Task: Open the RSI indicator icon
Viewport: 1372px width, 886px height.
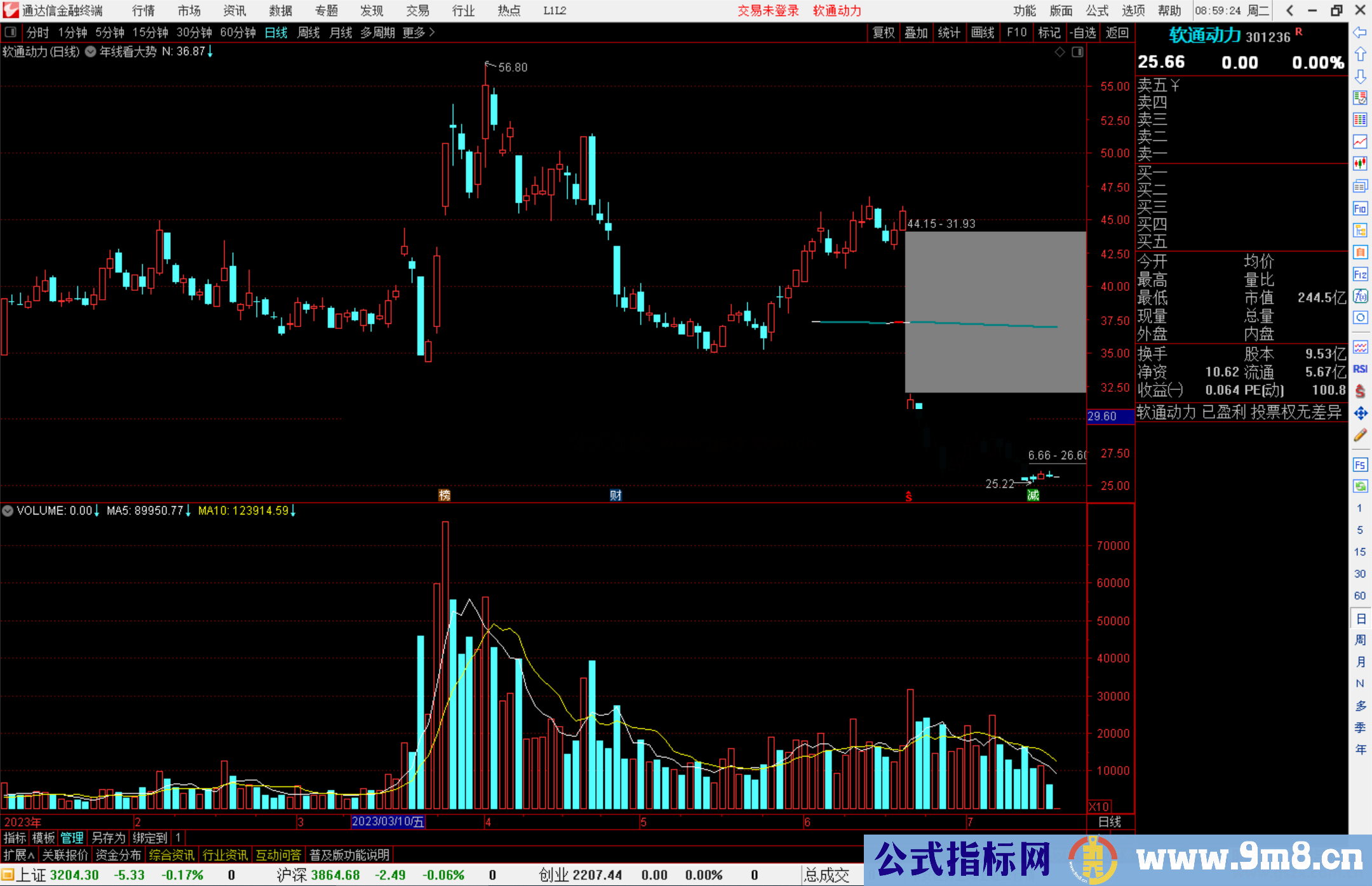Action: tap(1360, 369)
